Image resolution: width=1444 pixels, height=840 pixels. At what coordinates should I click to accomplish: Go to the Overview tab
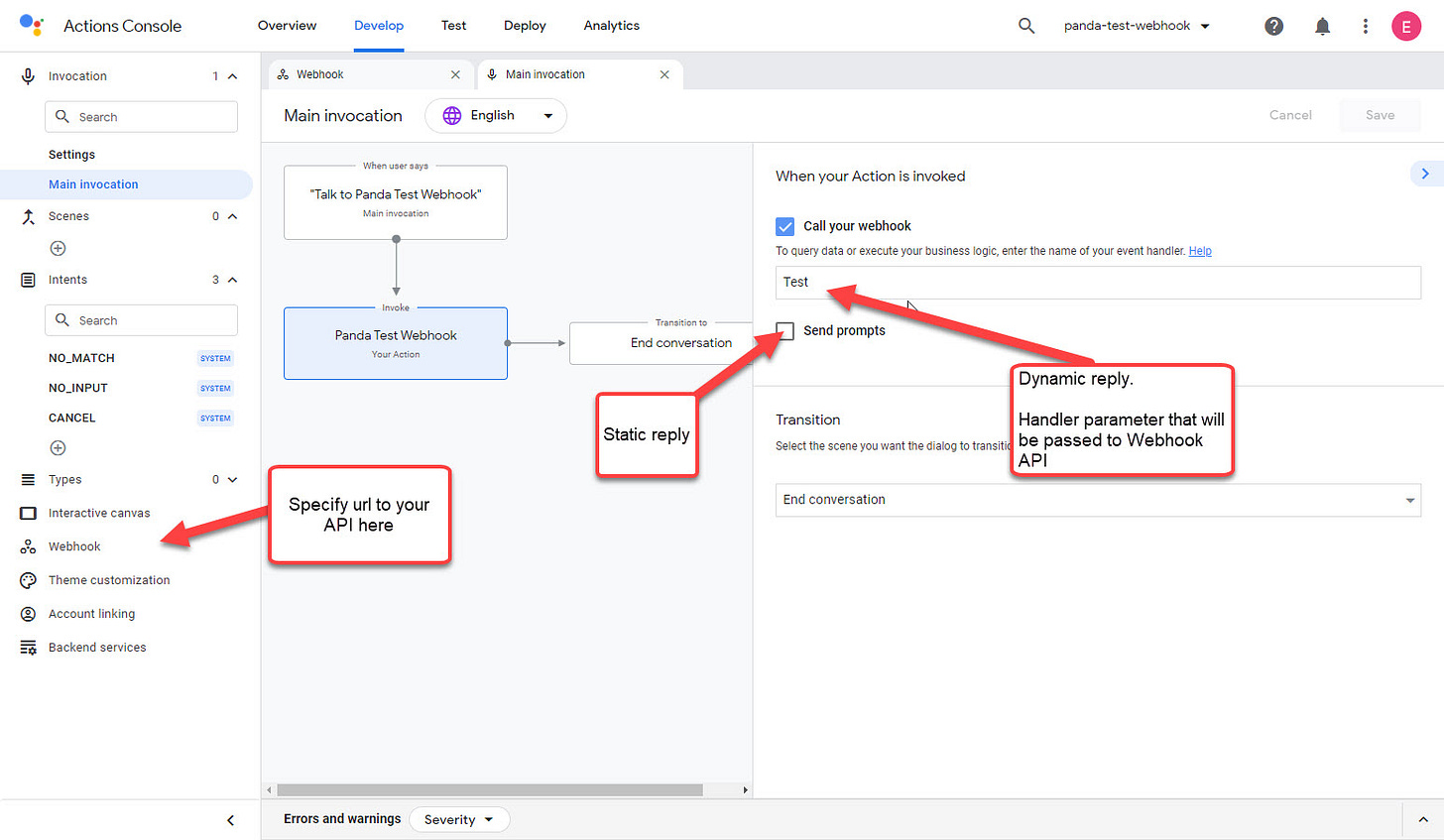click(287, 26)
